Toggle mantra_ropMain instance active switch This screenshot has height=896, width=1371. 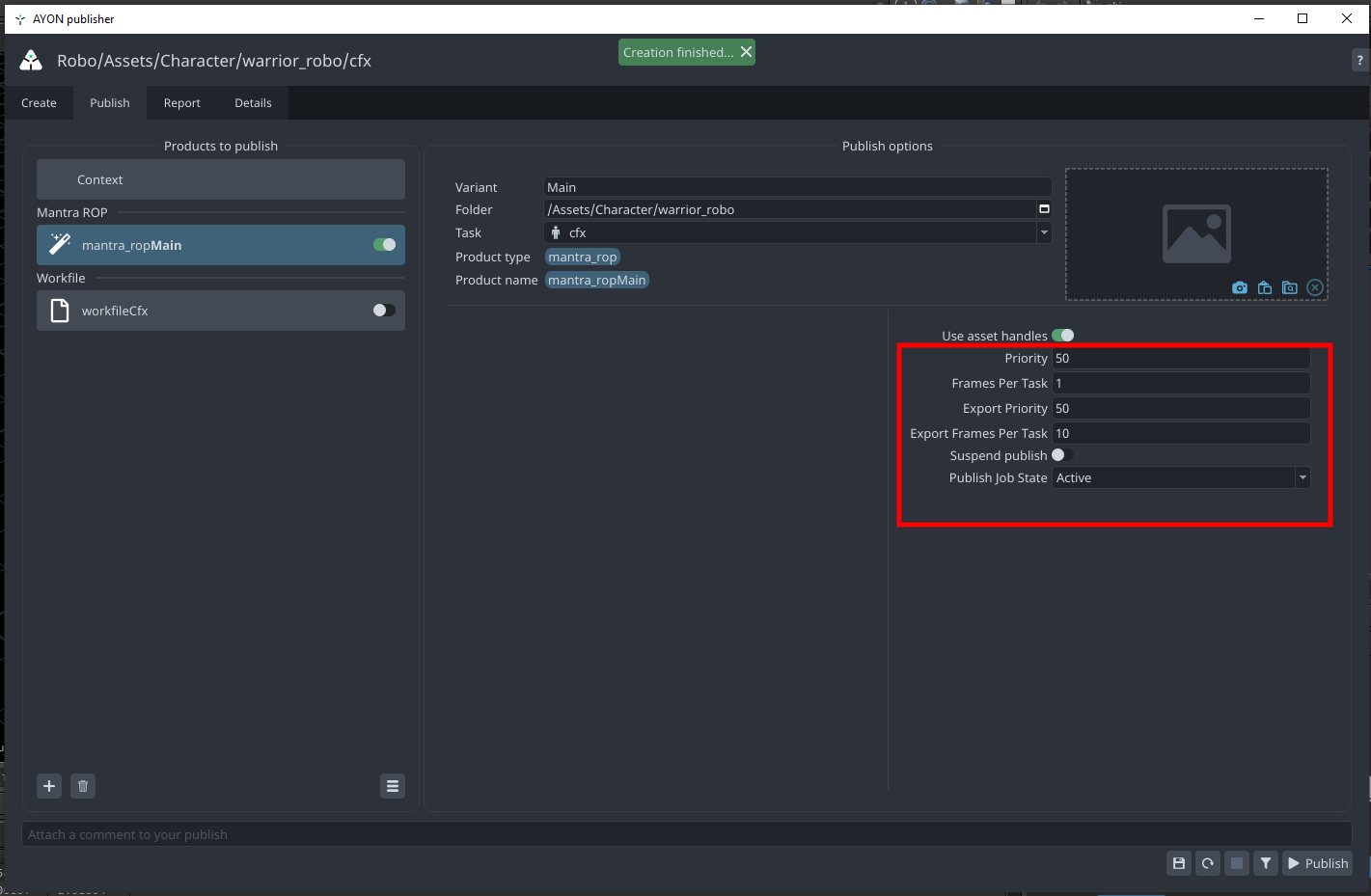(x=385, y=245)
